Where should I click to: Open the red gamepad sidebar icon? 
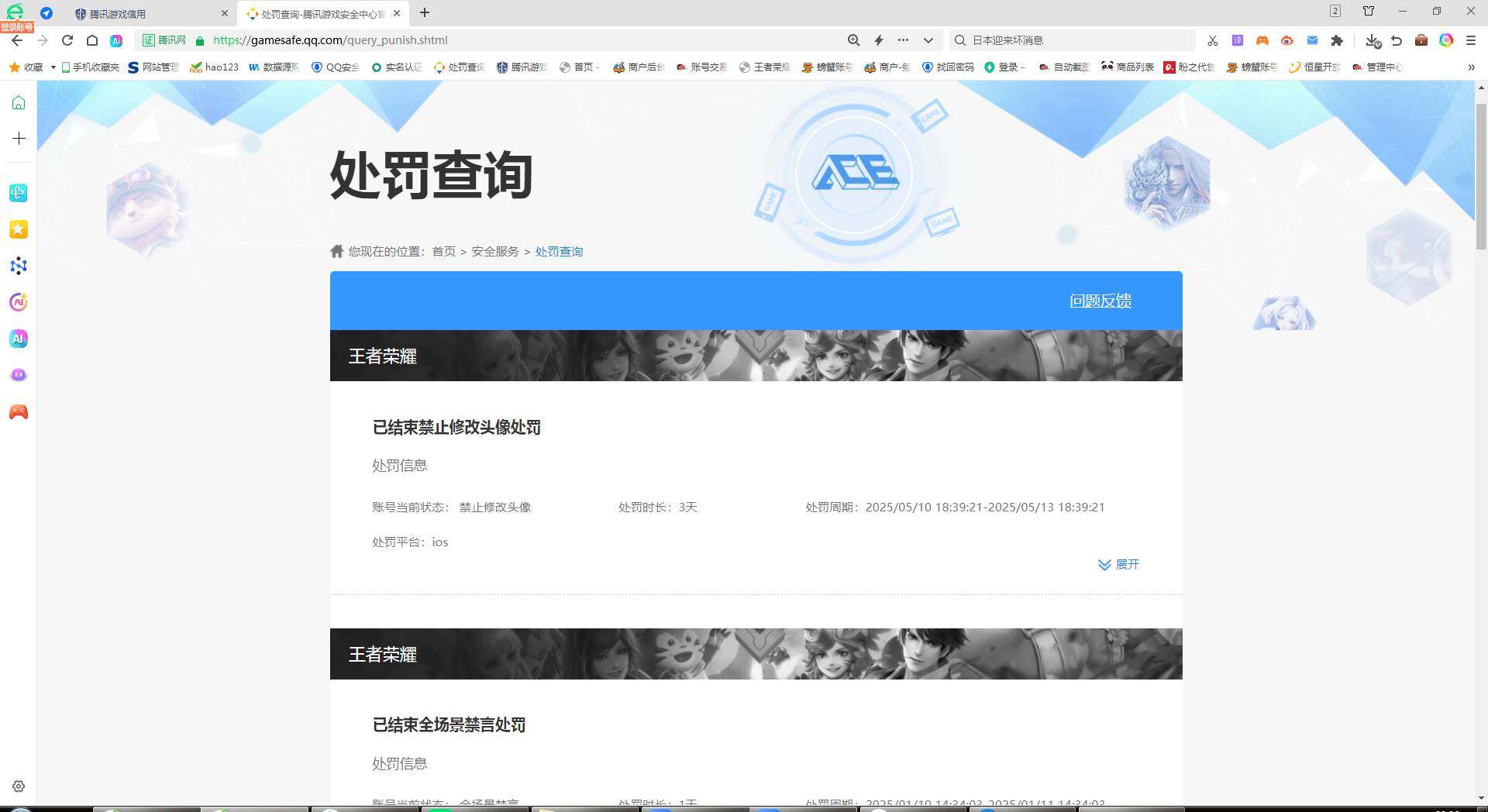(x=19, y=412)
